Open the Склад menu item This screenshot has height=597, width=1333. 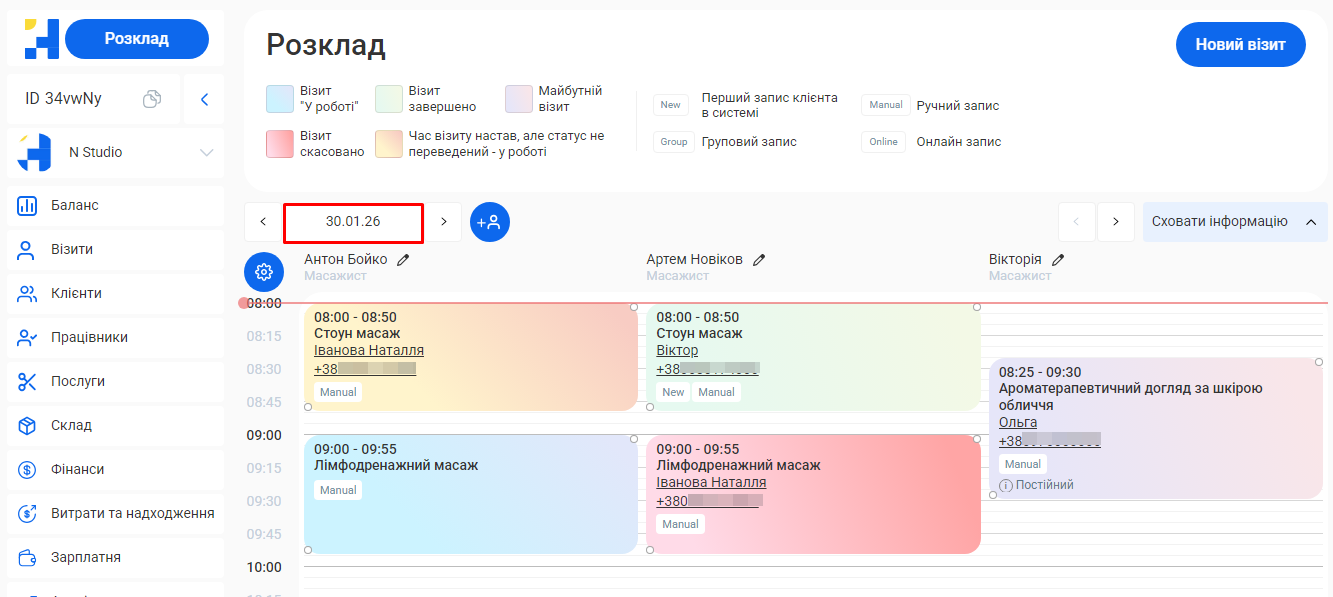coord(71,425)
